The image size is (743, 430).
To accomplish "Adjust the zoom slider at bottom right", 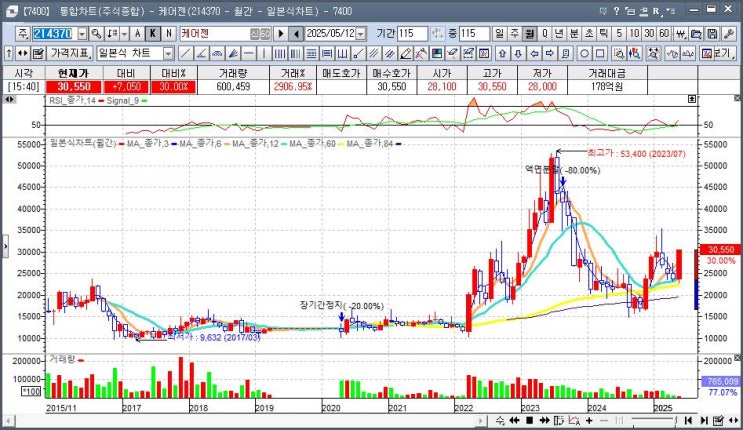I will click(653, 420).
